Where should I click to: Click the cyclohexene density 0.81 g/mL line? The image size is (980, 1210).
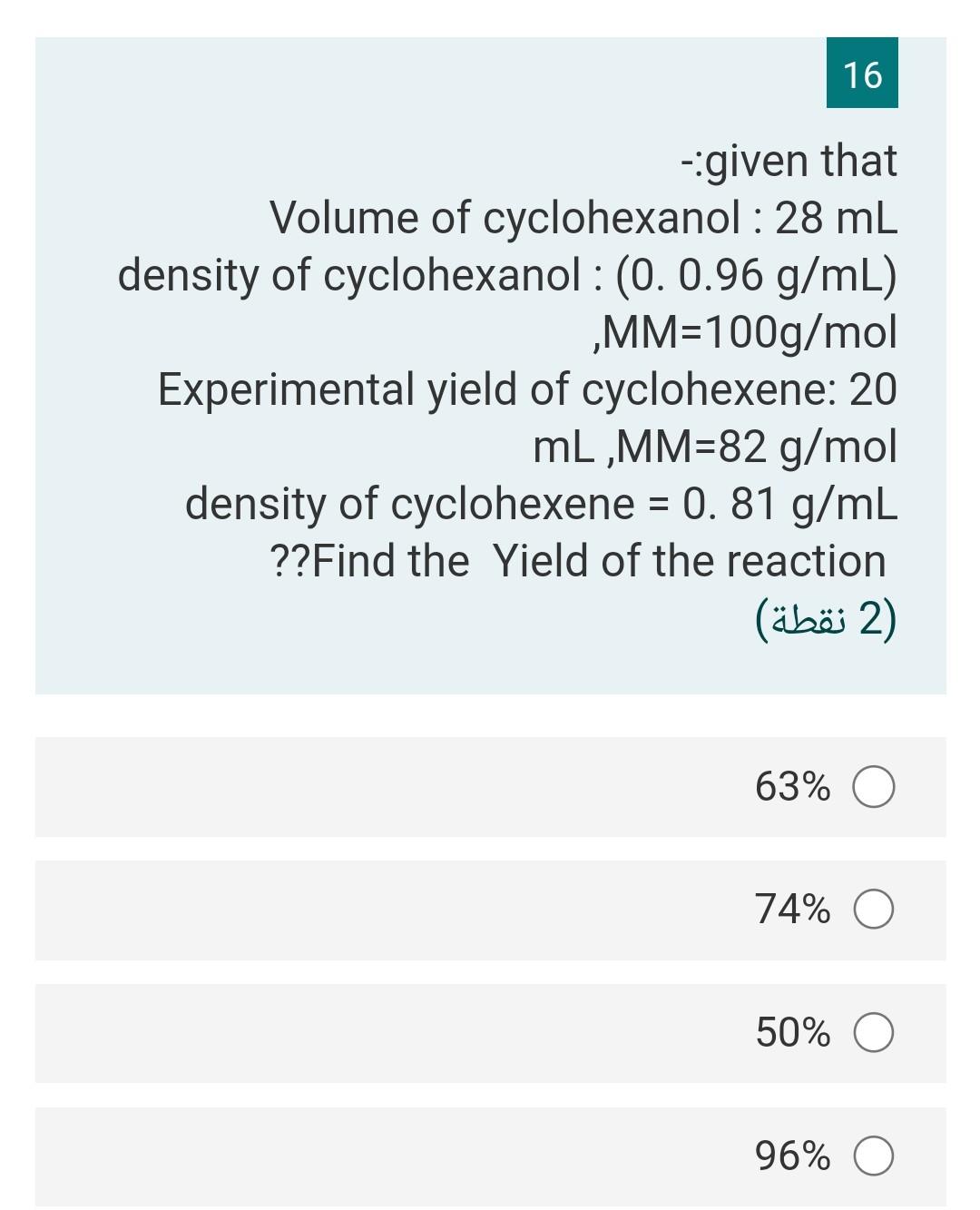coord(542,504)
